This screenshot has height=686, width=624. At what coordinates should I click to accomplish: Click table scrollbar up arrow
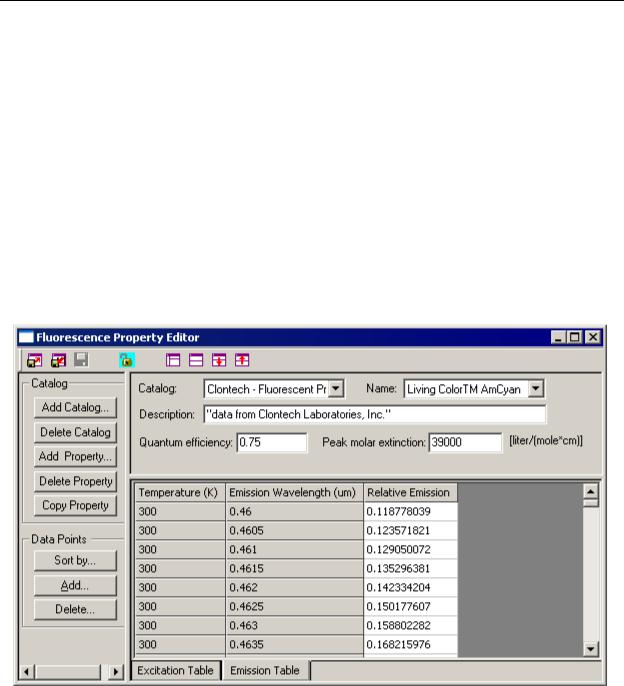pos(591,491)
